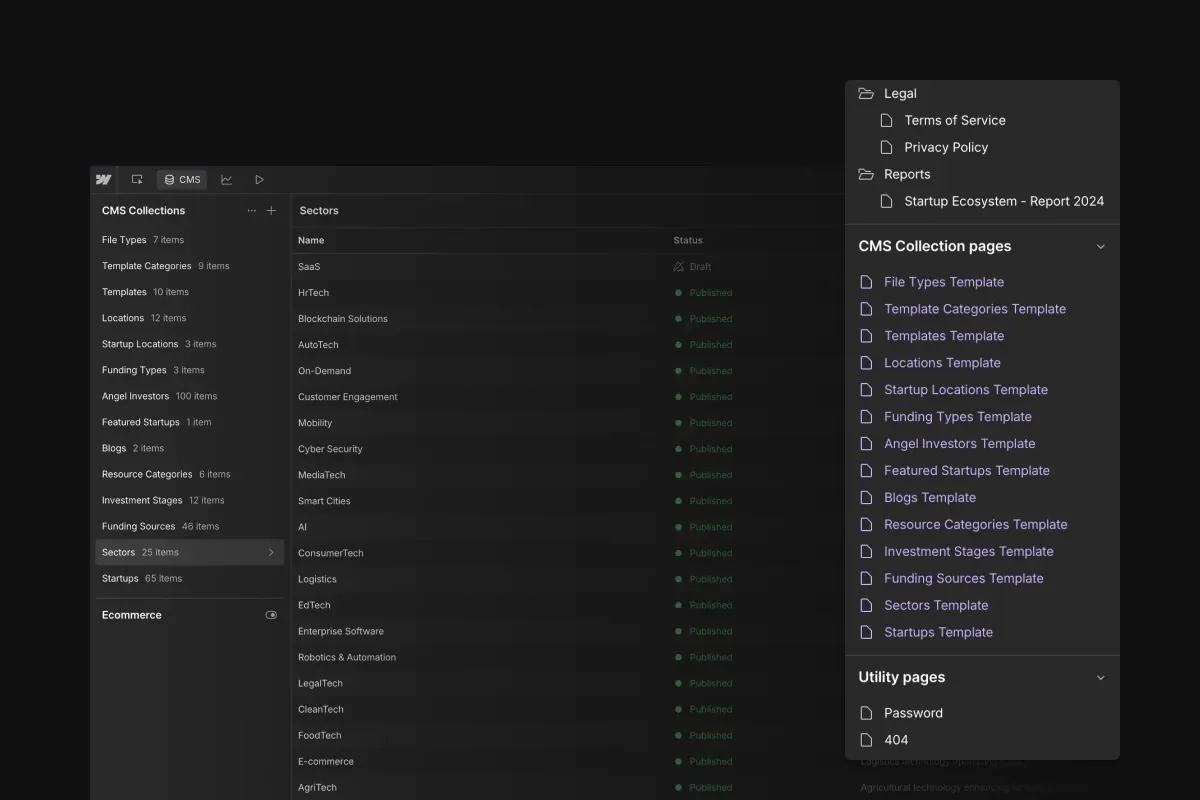This screenshot has width=1200, height=800.
Task: Open the page preview icon in toolbar
Action: click(x=137, y=180)
